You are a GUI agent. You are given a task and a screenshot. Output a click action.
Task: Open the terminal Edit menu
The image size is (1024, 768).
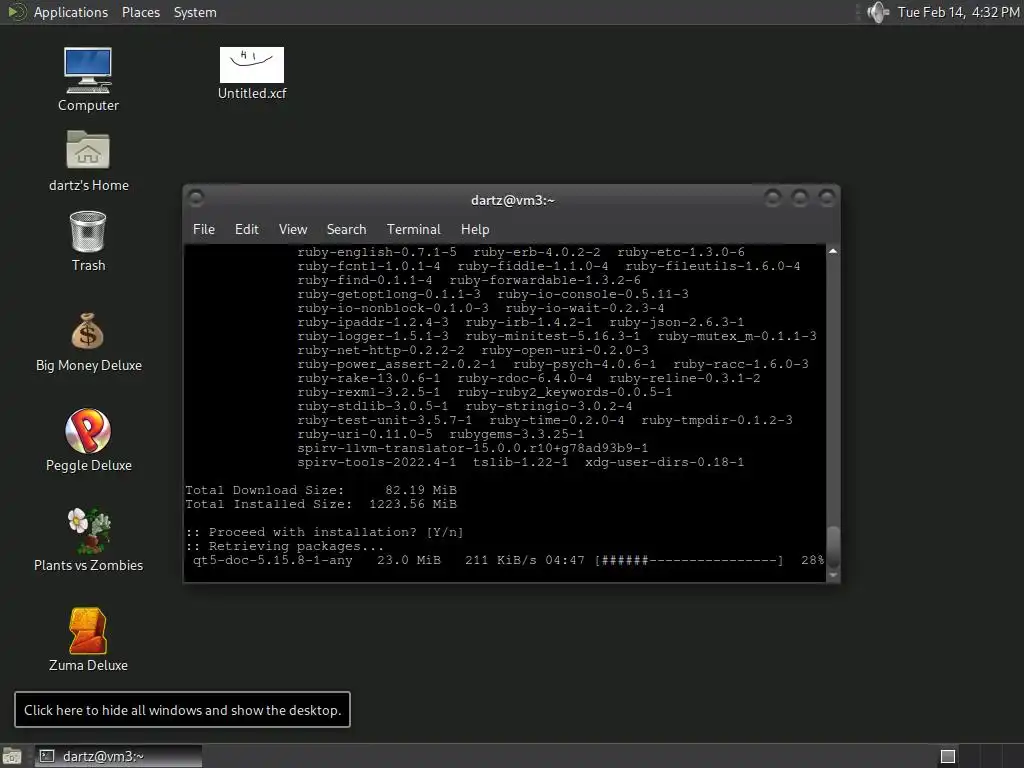coord(246,229)
